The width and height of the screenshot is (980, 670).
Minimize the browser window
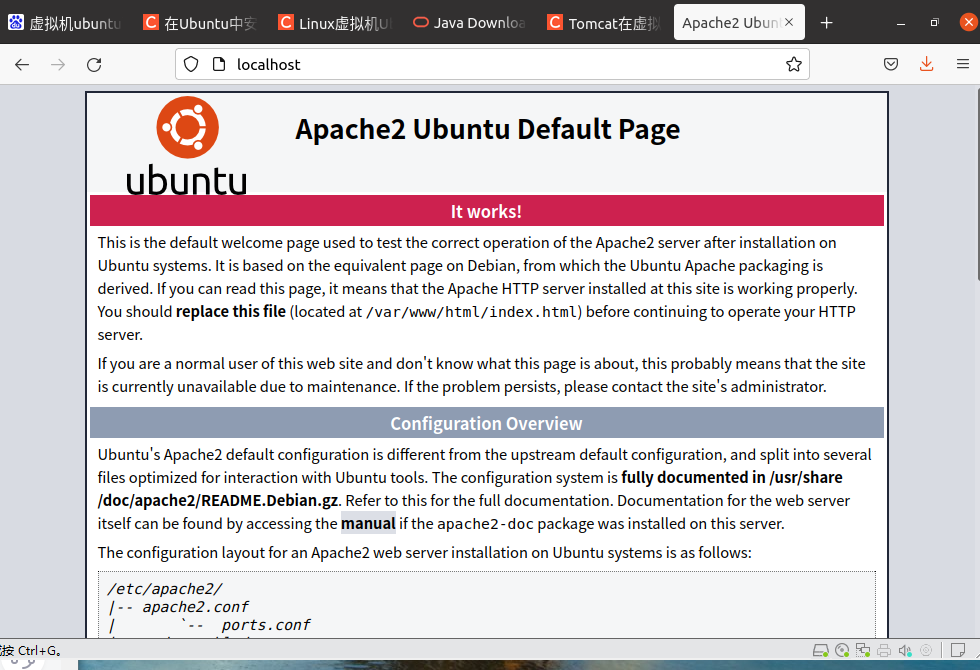point(901,23)
